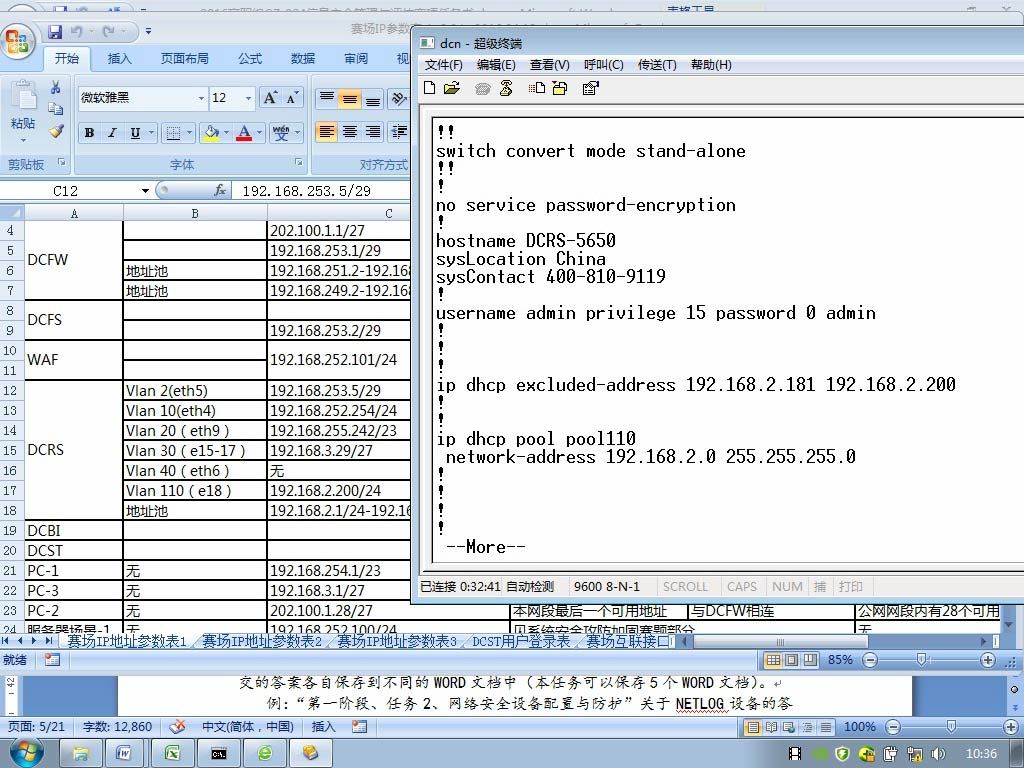Screen dimensions: 1024x768
Task: Apply red font color A
Action: tap(244, 133)
